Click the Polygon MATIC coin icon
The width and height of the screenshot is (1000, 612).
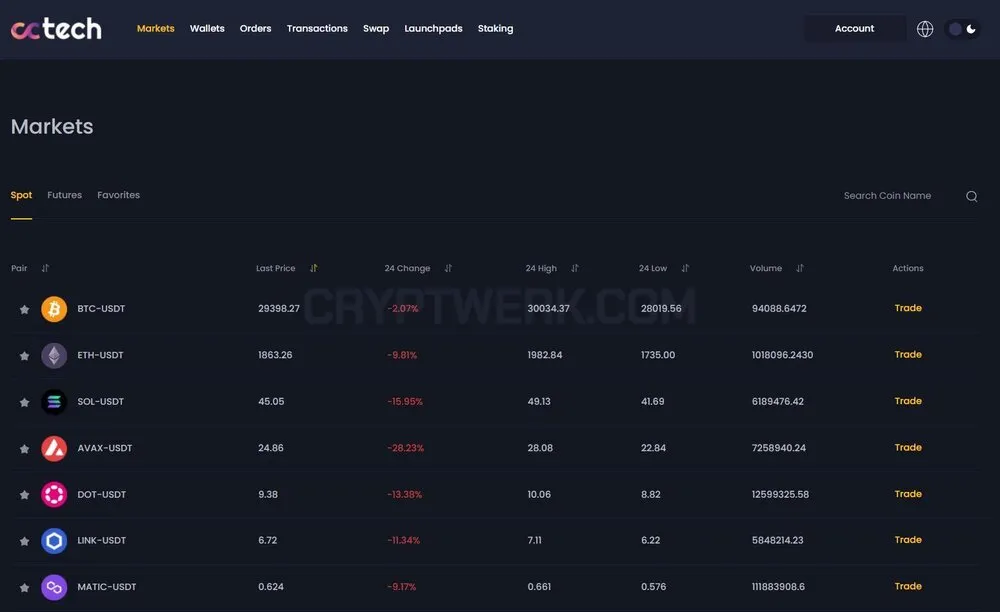pyautogui.click(x=54, y=587)
